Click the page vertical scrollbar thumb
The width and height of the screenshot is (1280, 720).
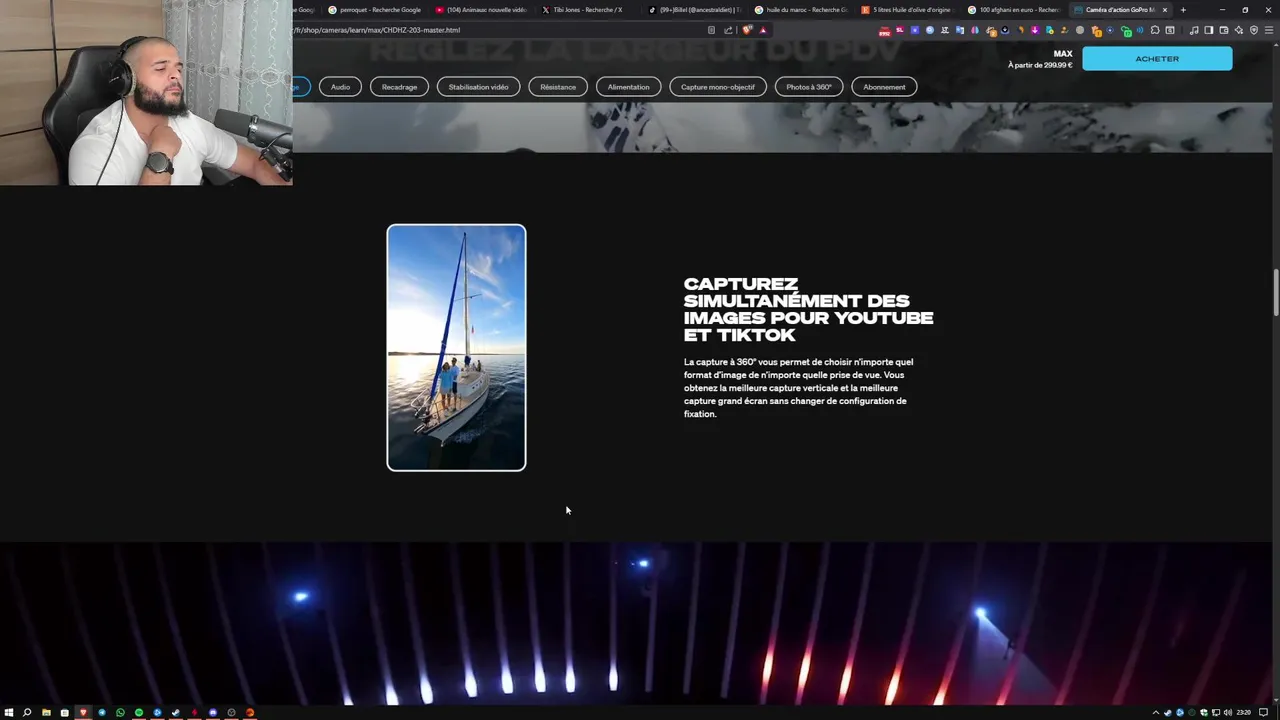point(1275,293)
